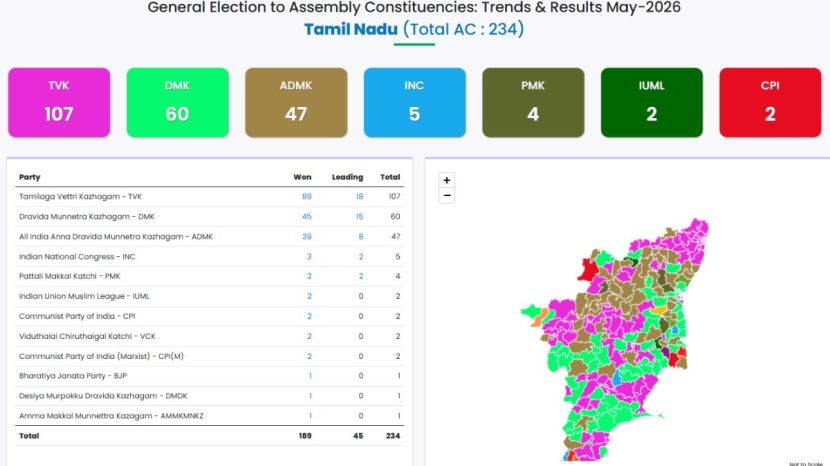Select Desiya Murpokku Dravida Kazhagam - DMDK text
The height and width of the screenshot is (466, 830).
point(103,396)
